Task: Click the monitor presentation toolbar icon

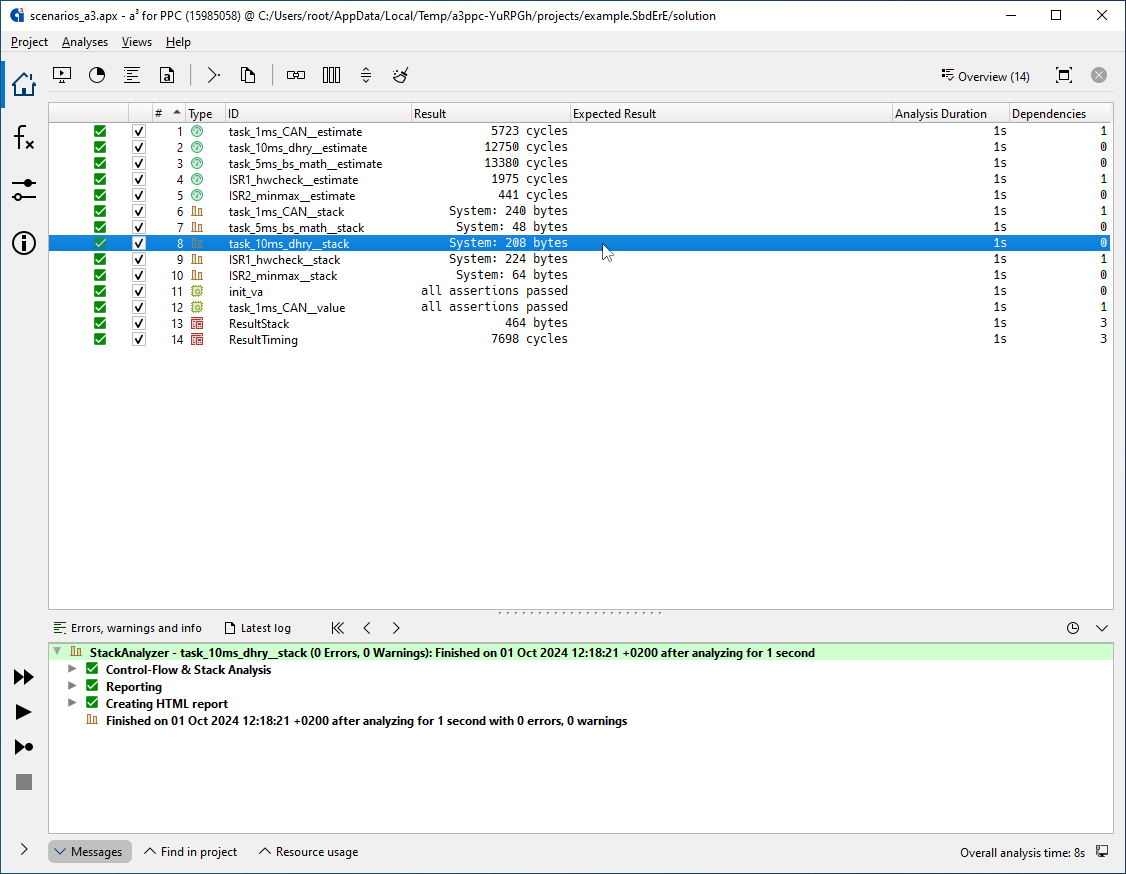Action: click(62, 75)
